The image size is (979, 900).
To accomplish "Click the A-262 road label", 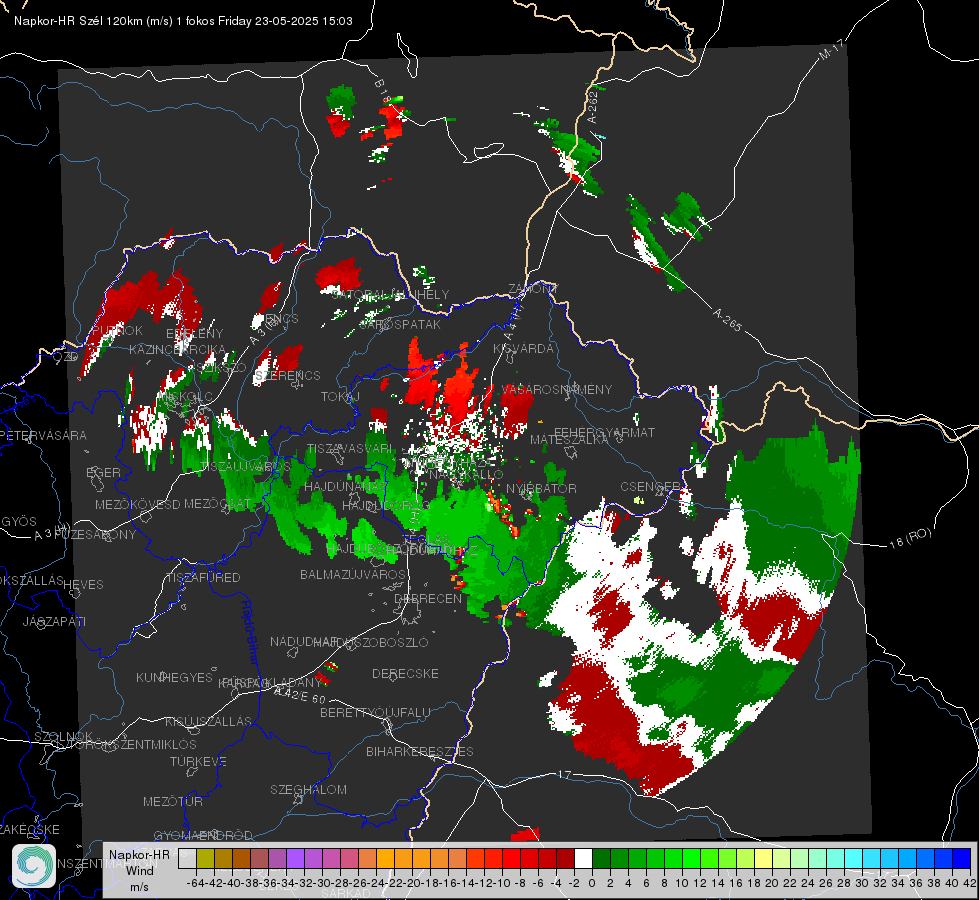I will point(592,107).
